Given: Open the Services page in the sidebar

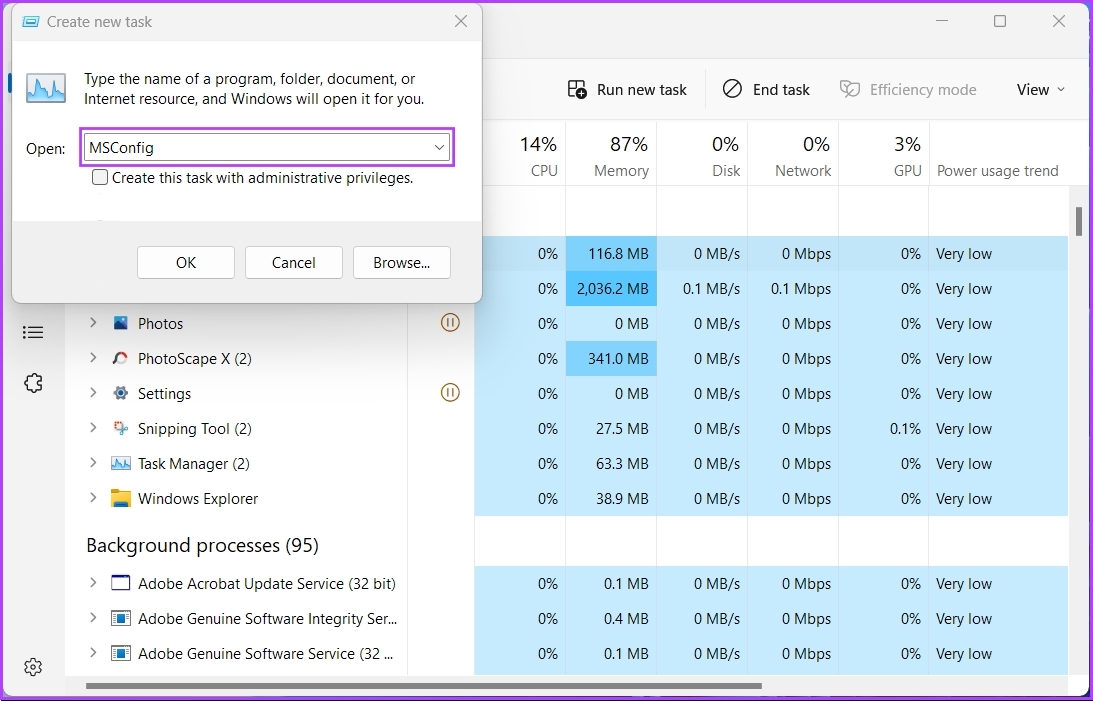Looking at the screenshot, I should pos(33,383).
